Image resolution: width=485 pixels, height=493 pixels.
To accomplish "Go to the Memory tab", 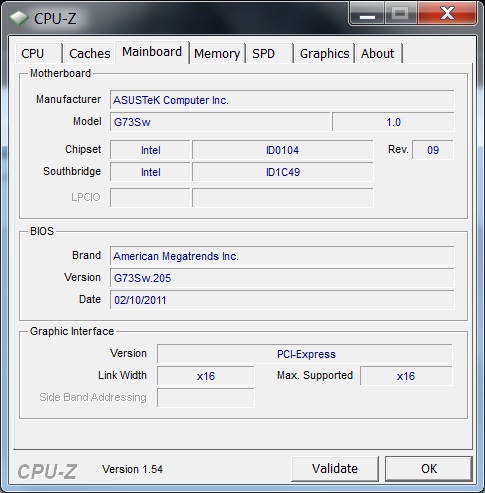I will (217, 53).
